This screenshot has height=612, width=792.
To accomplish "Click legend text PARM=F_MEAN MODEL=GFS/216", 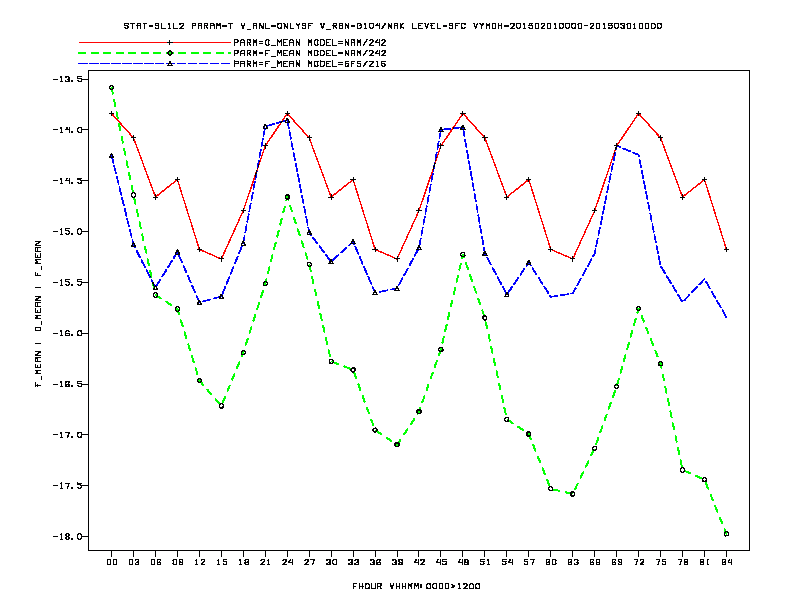I will click(x=310, y=64).
